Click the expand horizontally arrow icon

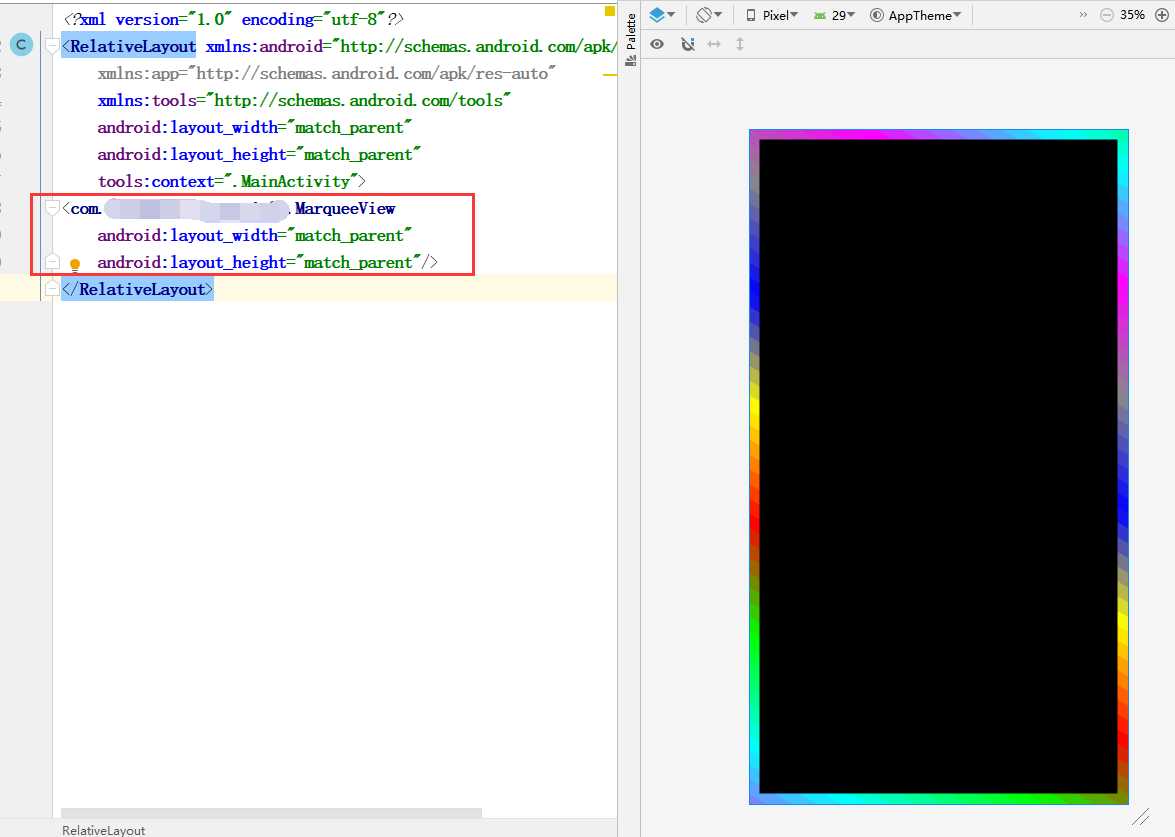click(714, 44)
